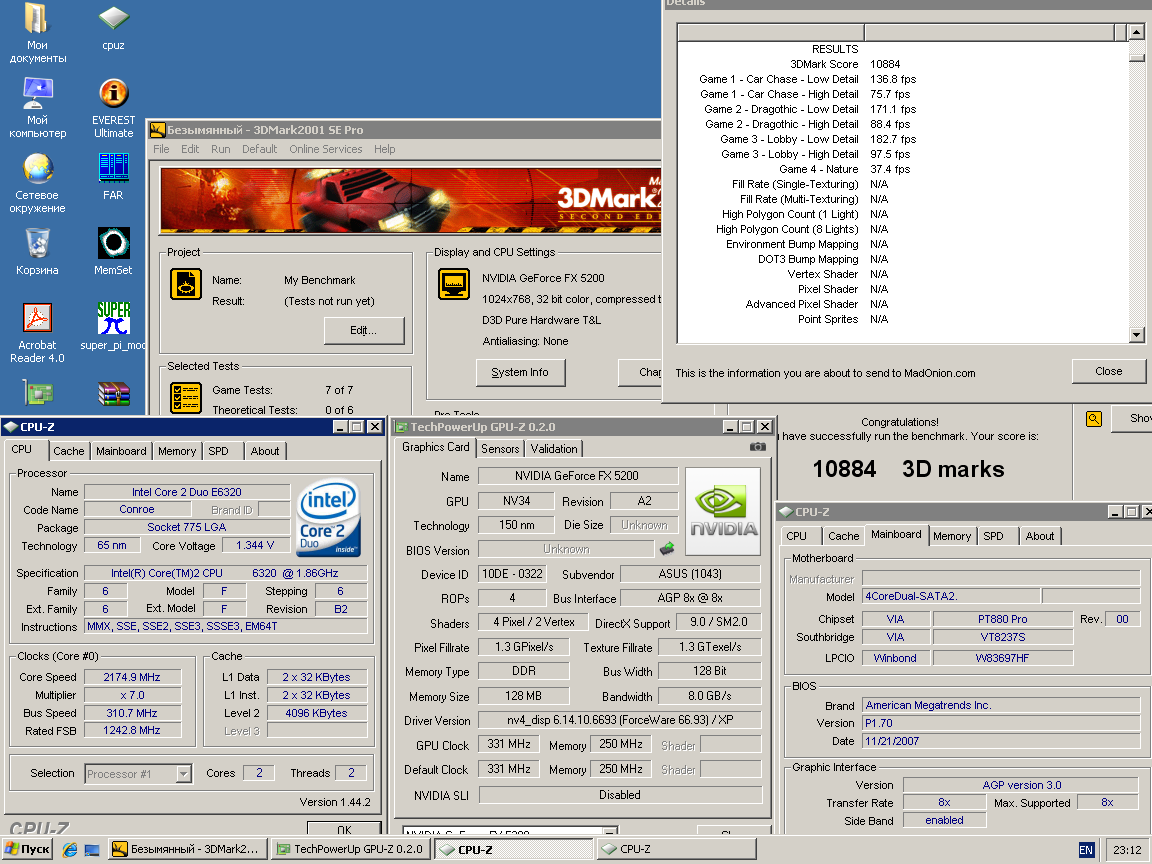Click the yellow magnifier icon near results
This screenshot has height=864, width=1152.
click(x=1093, y=419)
